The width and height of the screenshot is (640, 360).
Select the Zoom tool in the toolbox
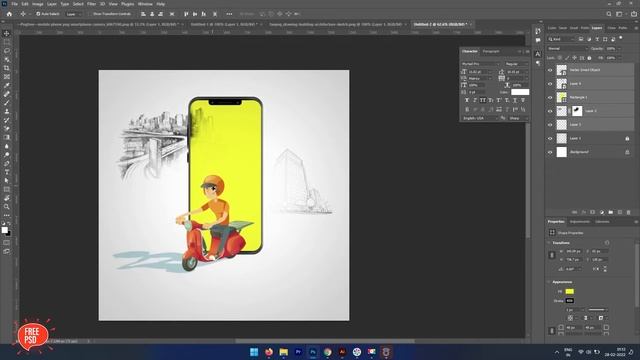tap(7, 207)
